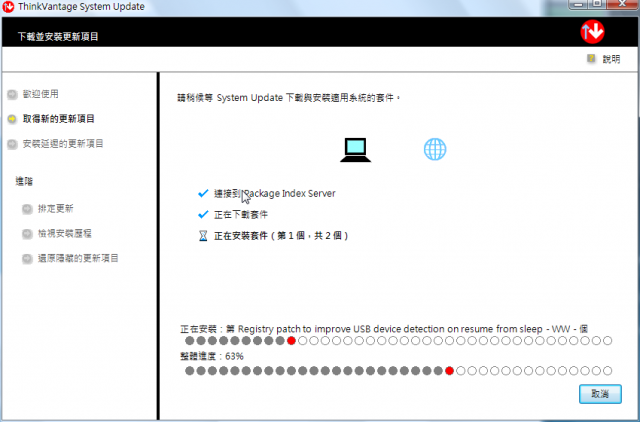Click the package installation progress dots bar

click(x=398, y=340)
